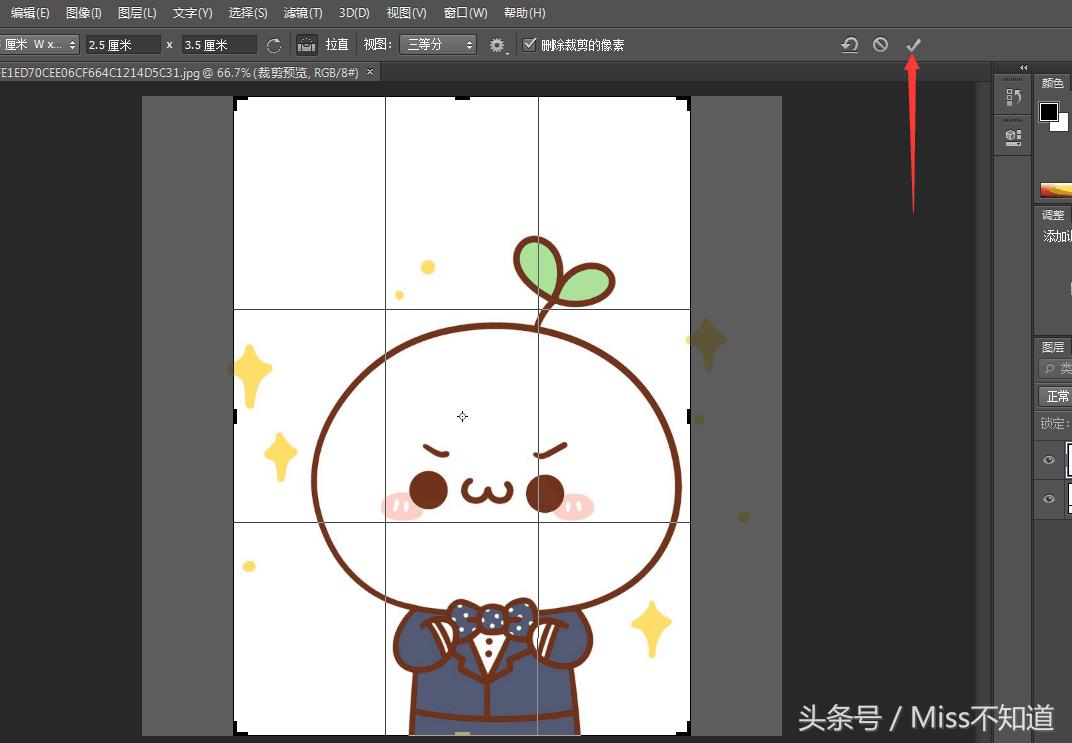Hide the top layer with its eye icon
This screenshot has height=743, width=1072.
[x=1048, y=459]
